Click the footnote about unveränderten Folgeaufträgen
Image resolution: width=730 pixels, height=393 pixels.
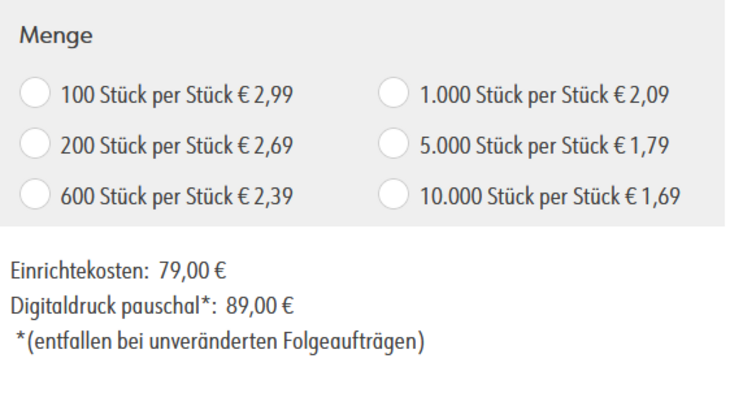point(220,342)
